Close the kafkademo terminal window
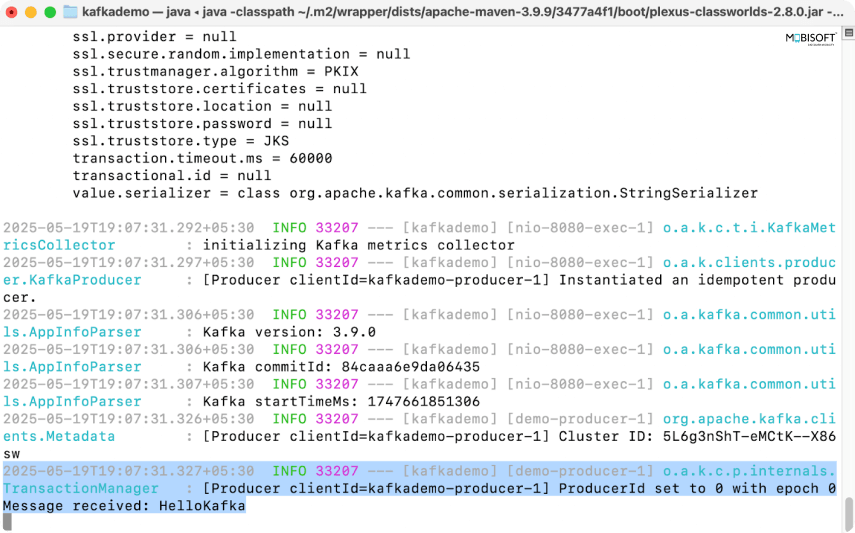The image size is (855, 533). coord(11,12)
